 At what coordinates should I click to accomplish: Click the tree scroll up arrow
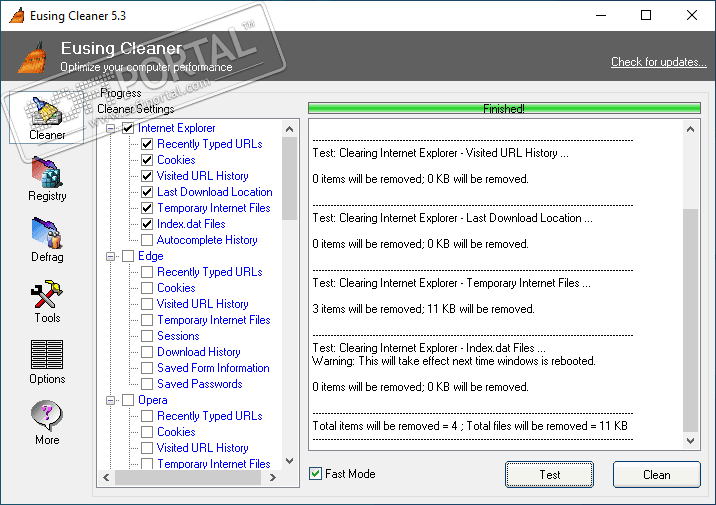(290, 129)
